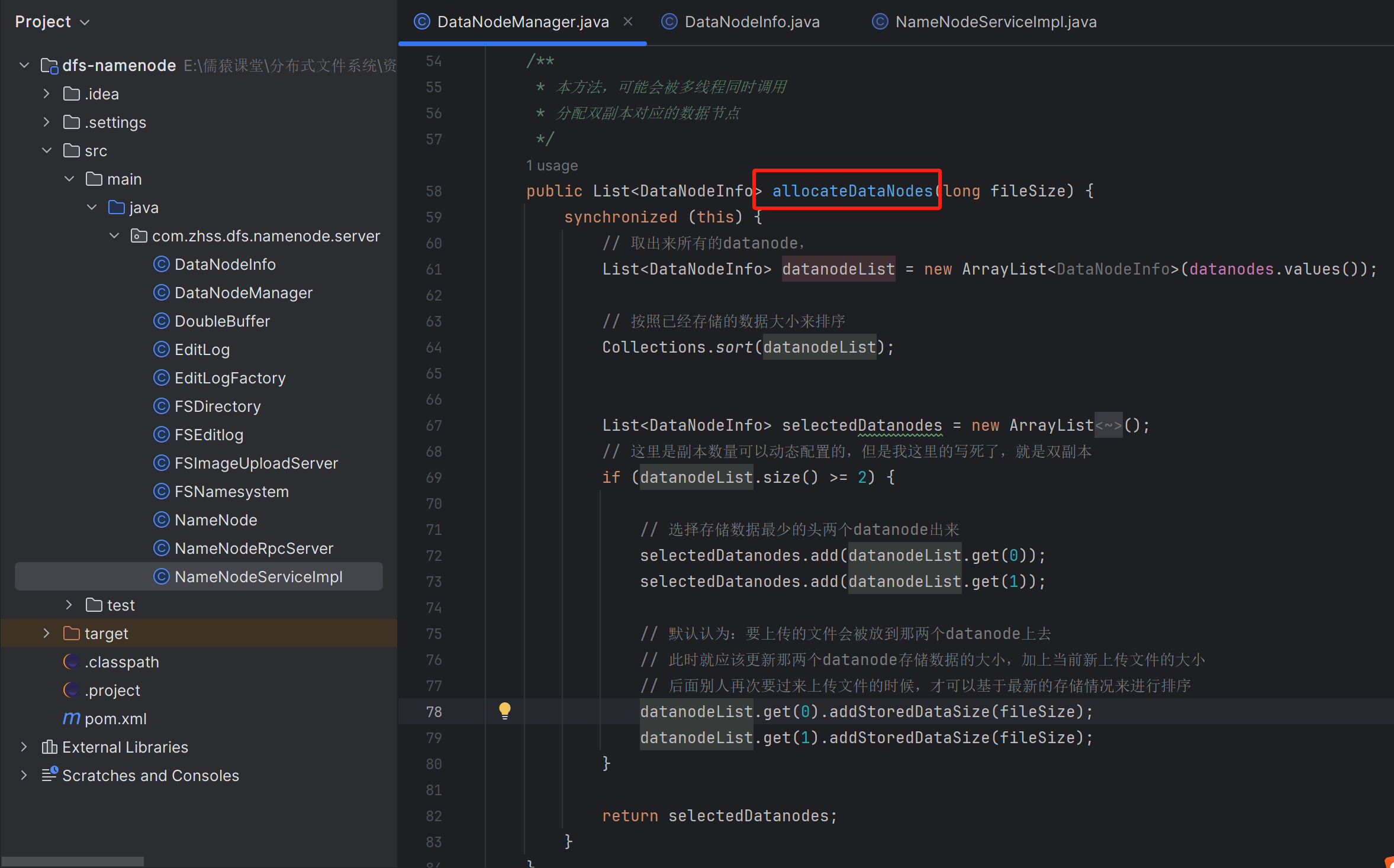1394x868 pixels.
Task: Click the DataNodeManager class icon in tree
Action: [162, 292]
